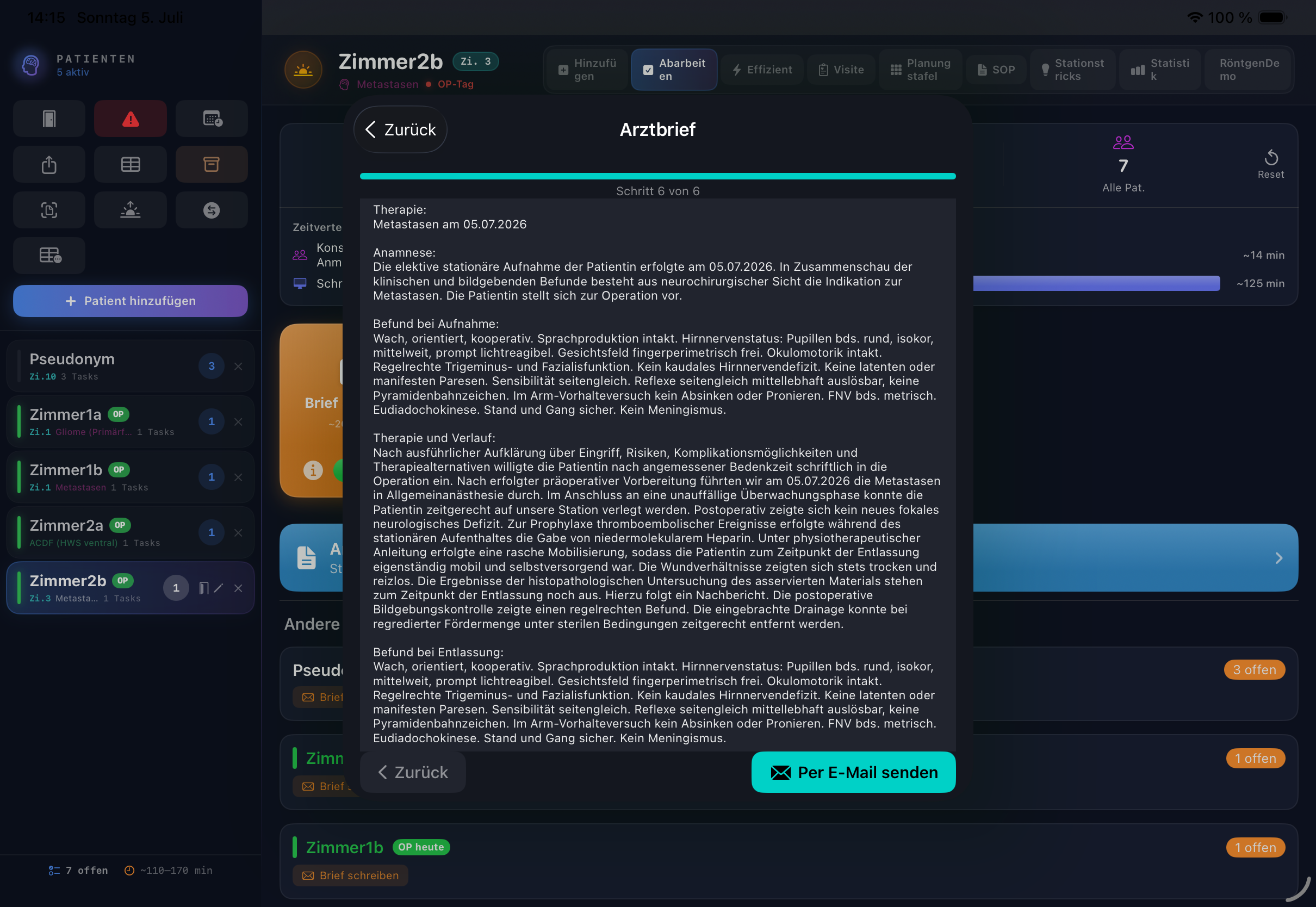
Task: Open the door icon in sidebar grid
Action: 49,119
